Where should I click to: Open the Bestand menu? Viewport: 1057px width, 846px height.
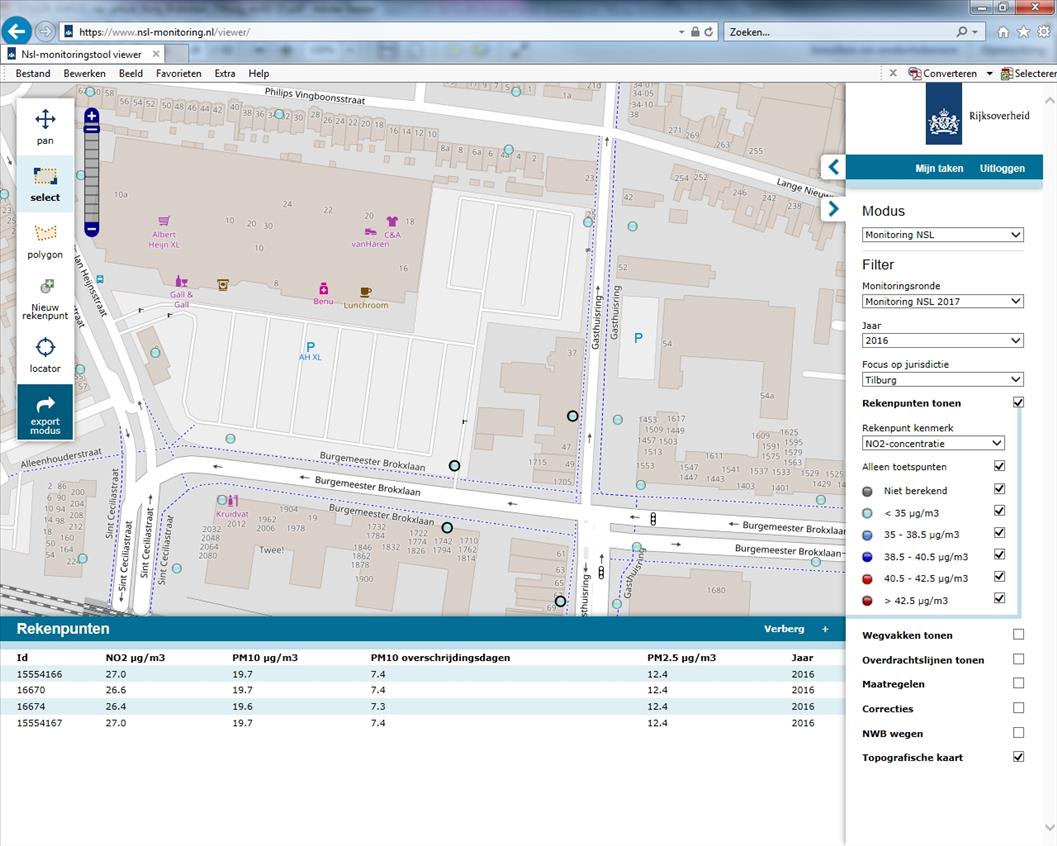click(x=33, y=73)
